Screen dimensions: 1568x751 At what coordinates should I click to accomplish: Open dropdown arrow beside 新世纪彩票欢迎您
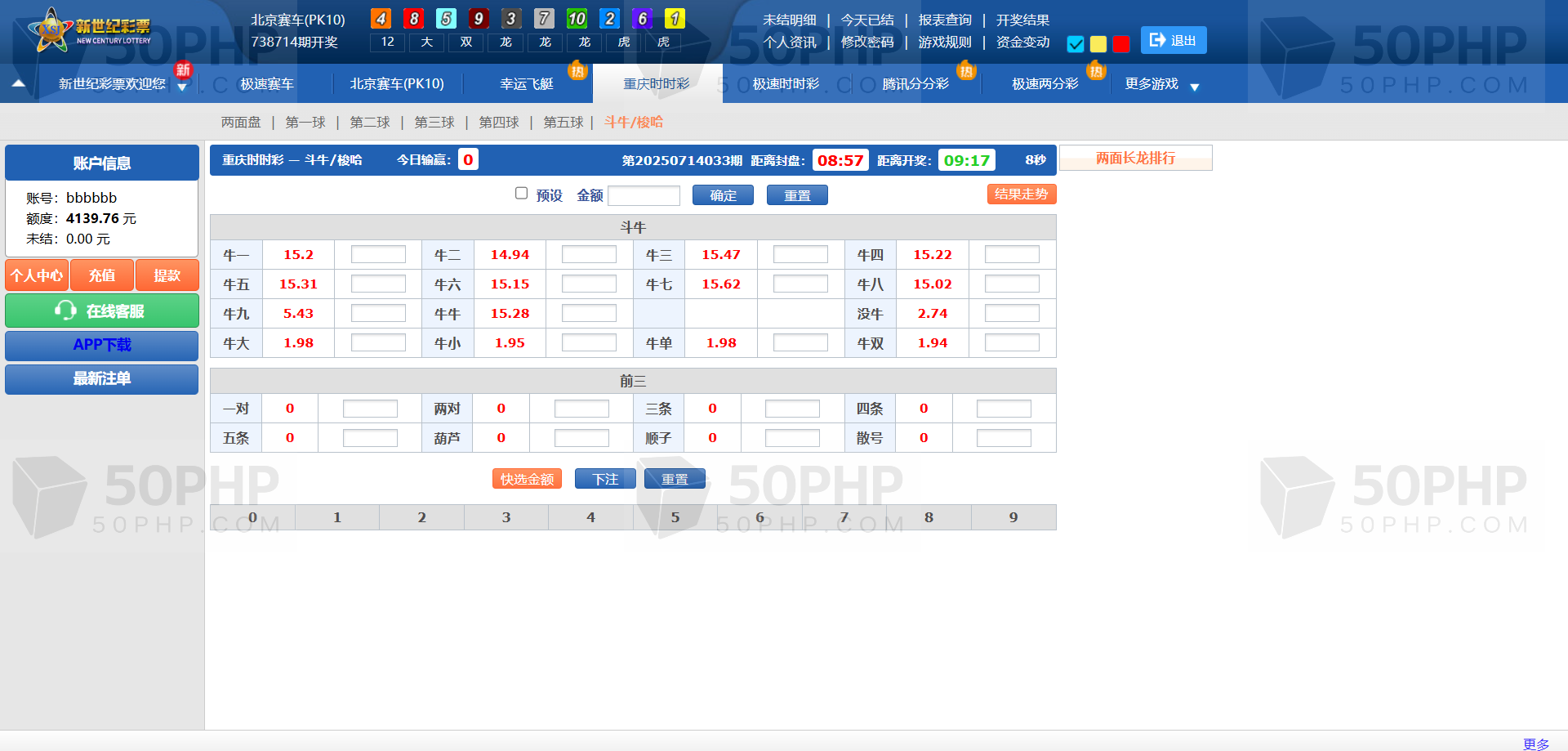coord(182,87)
